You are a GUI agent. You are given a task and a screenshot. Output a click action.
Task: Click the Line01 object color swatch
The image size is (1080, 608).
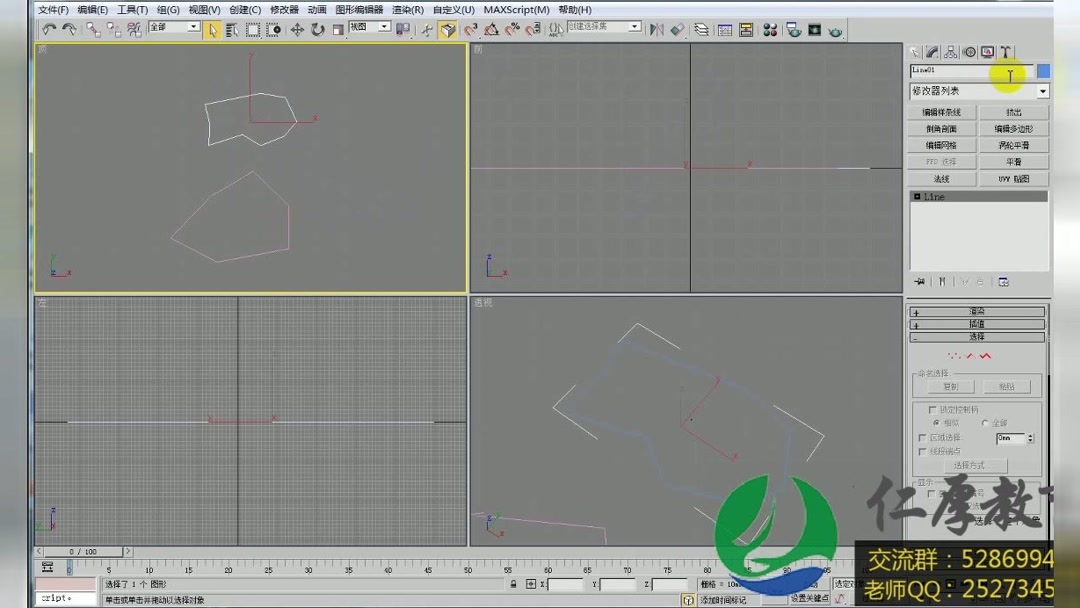point(1043,72)
